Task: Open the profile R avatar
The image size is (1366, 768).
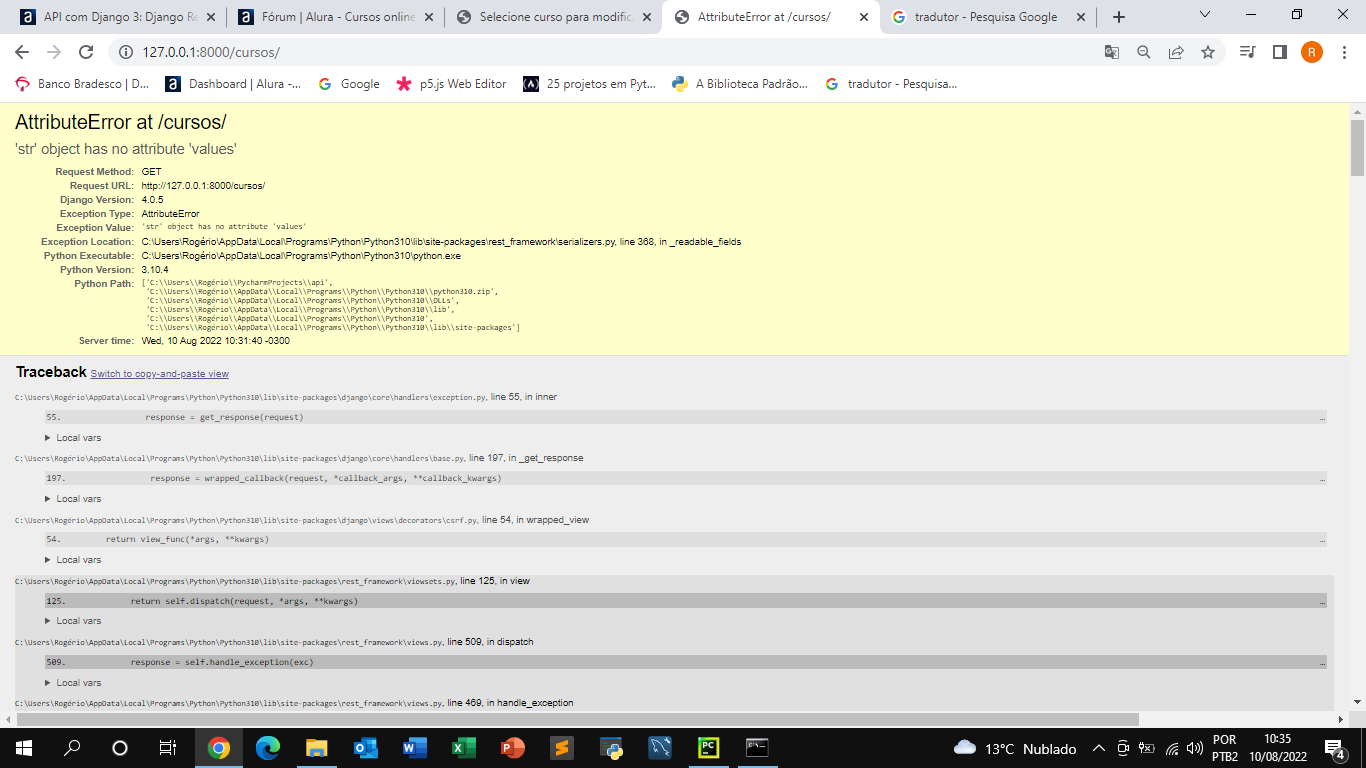Action: (x=1312, y=52)
